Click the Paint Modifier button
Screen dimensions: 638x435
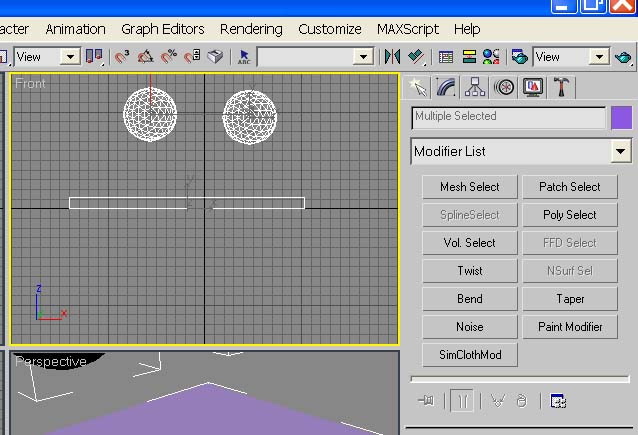pos(570,327)
